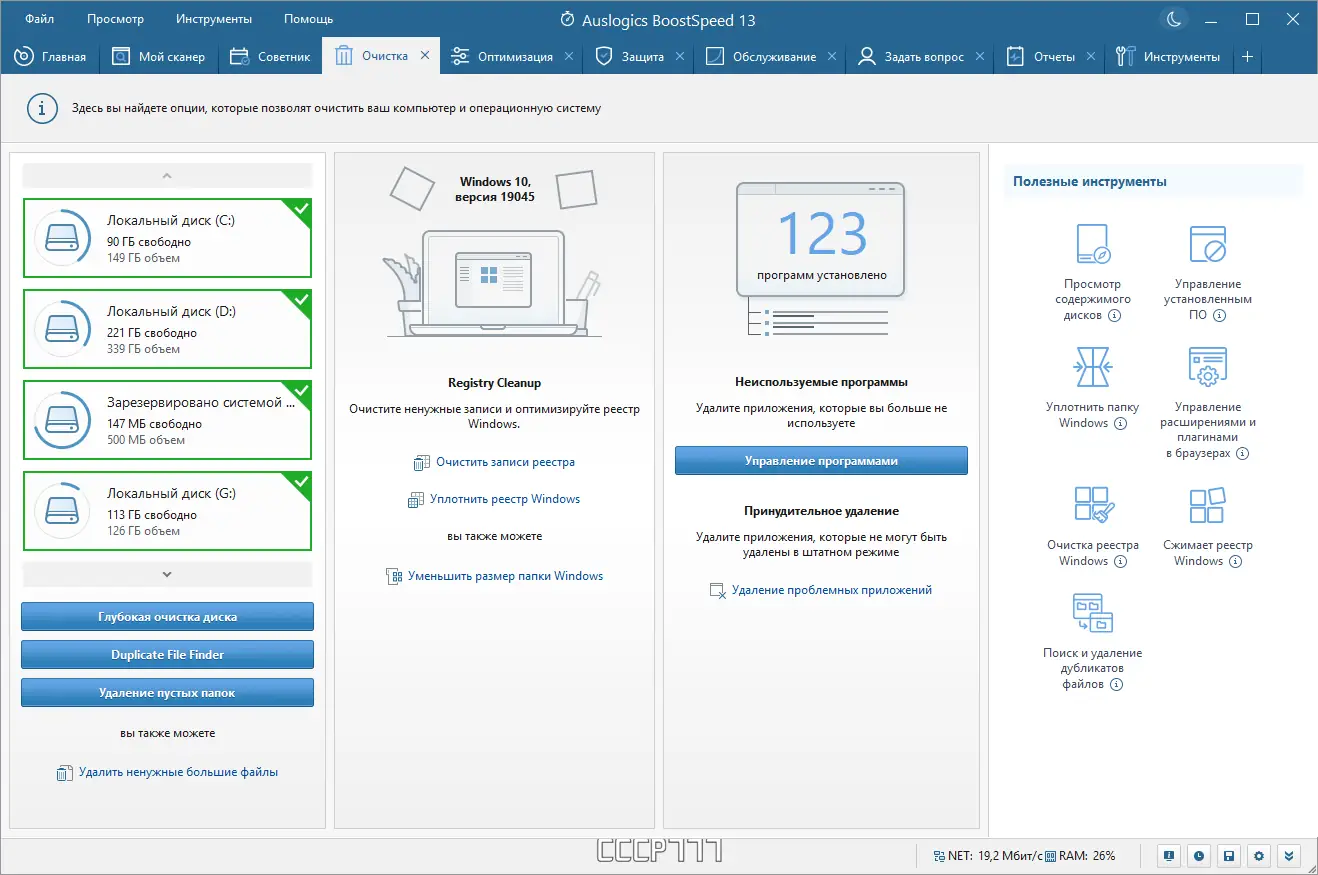Start the Очистка реестра Windows tool
Image resolution: width=1318 pixels, height=875 pixels.
click(x=1093, y=504)
